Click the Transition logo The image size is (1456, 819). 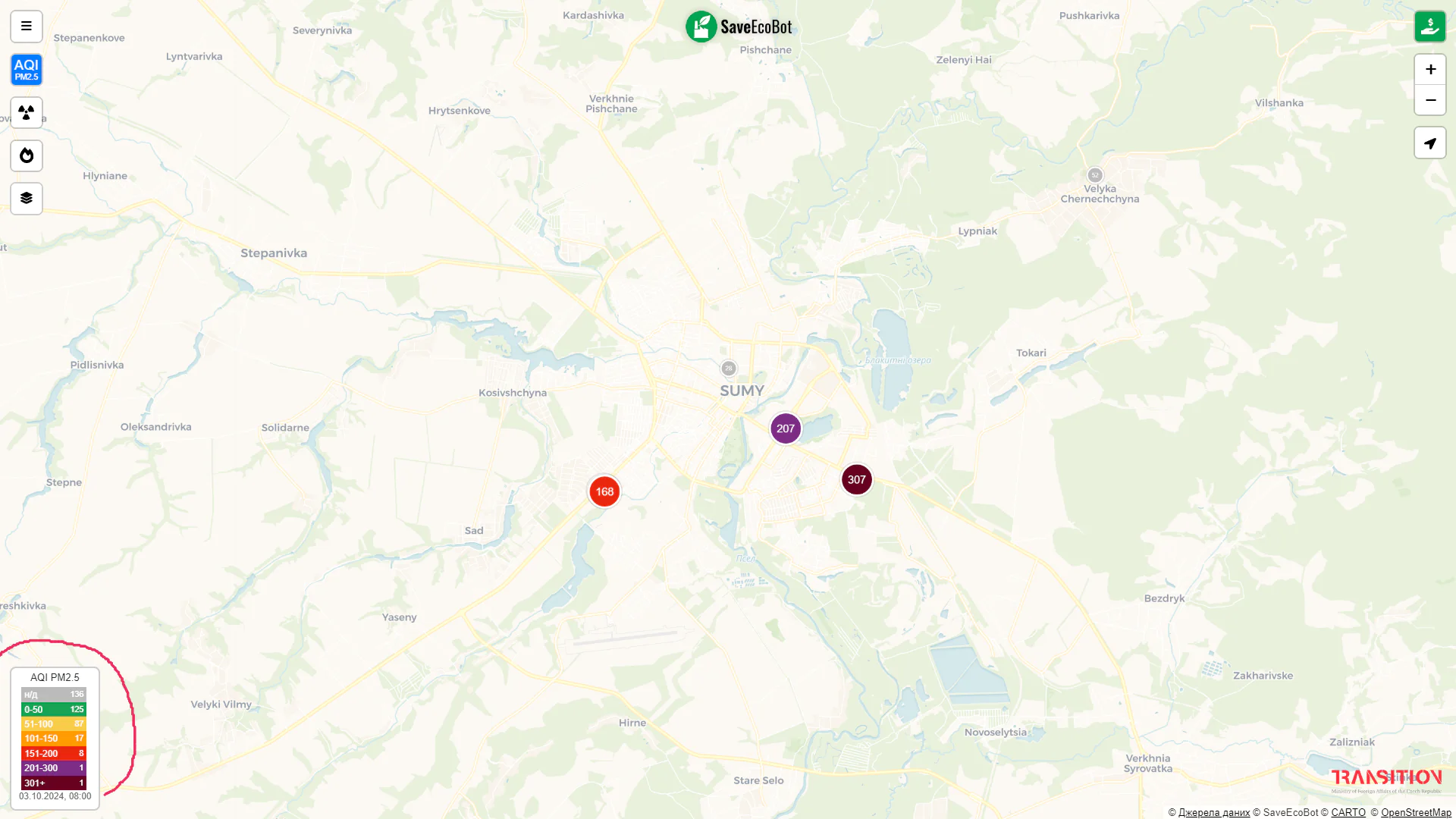point(1386,780)
